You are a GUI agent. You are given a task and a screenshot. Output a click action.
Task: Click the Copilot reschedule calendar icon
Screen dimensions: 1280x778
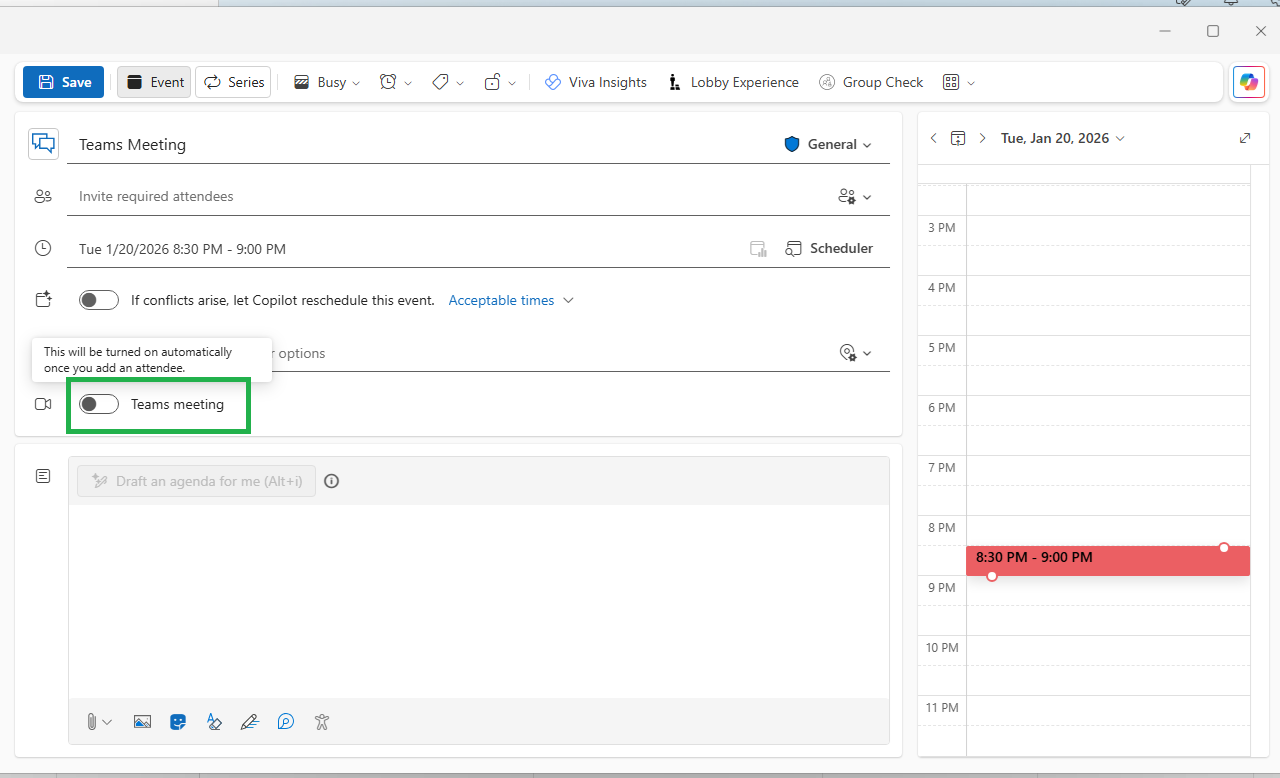click(43, 299)
